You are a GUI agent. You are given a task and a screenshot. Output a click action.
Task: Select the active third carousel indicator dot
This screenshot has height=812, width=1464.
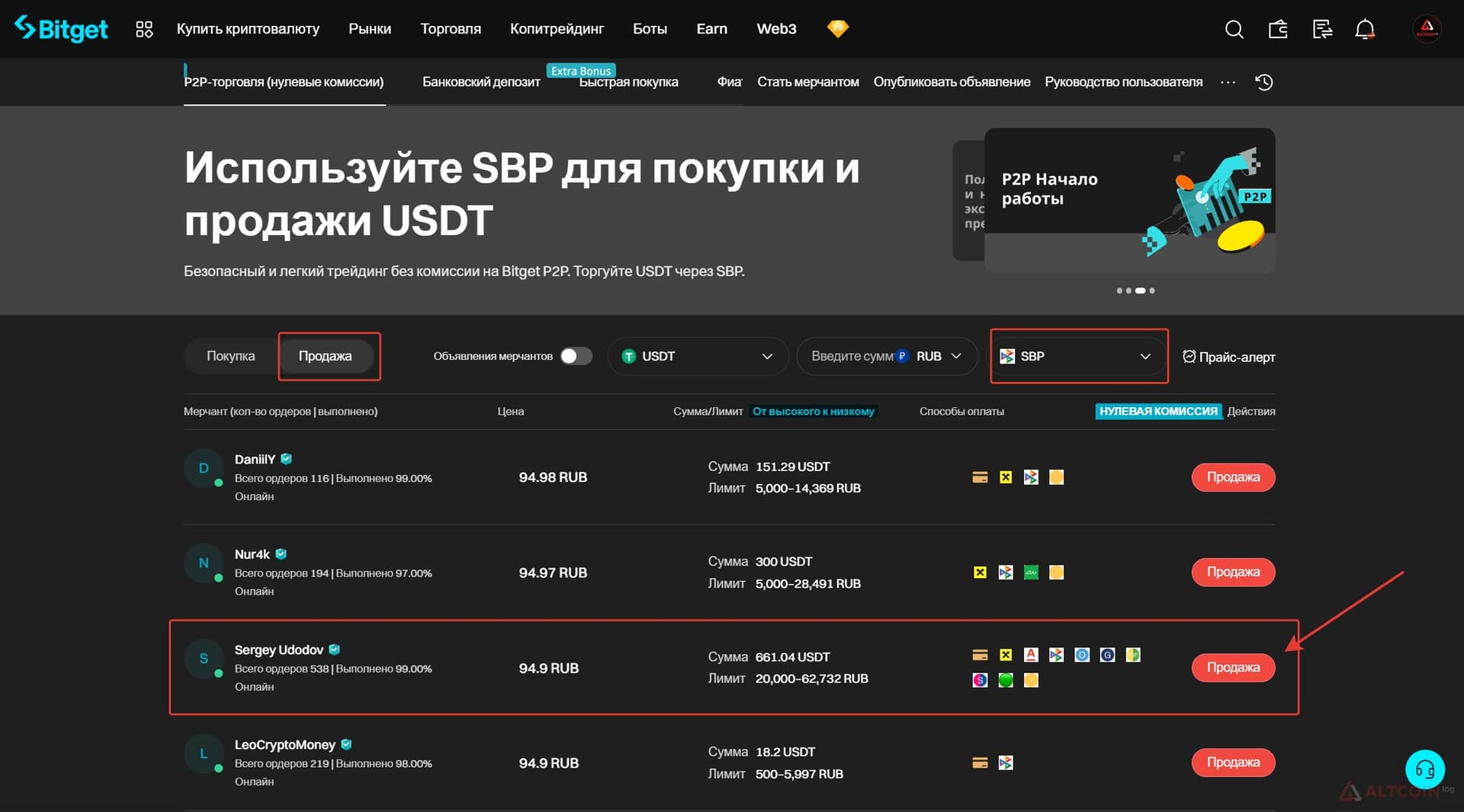click(1140, 290)
